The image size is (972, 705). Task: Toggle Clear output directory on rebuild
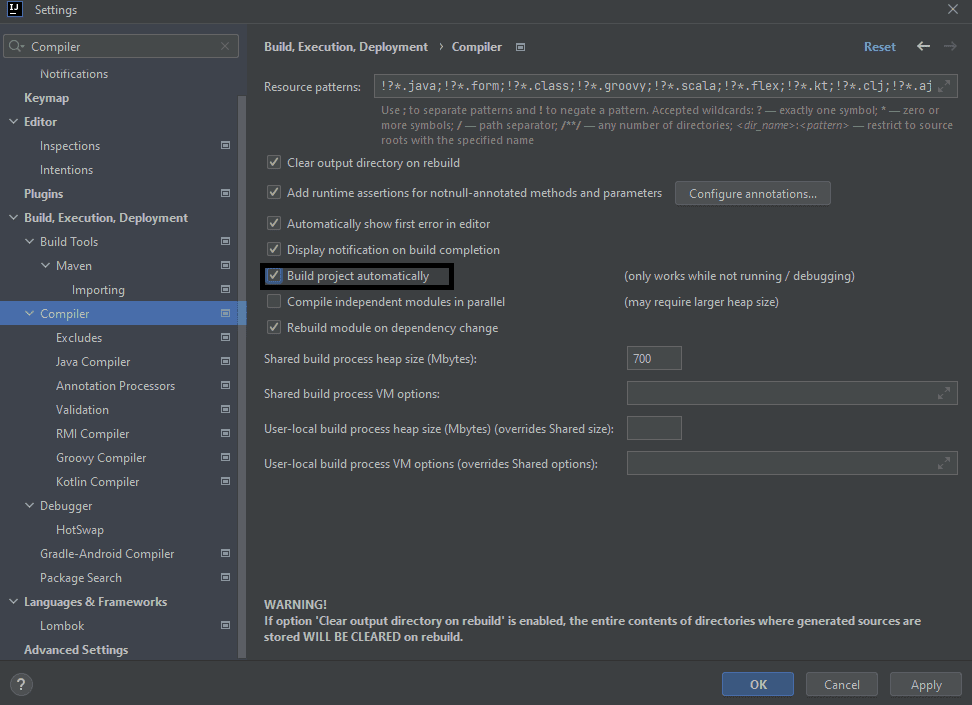(274, 162)
